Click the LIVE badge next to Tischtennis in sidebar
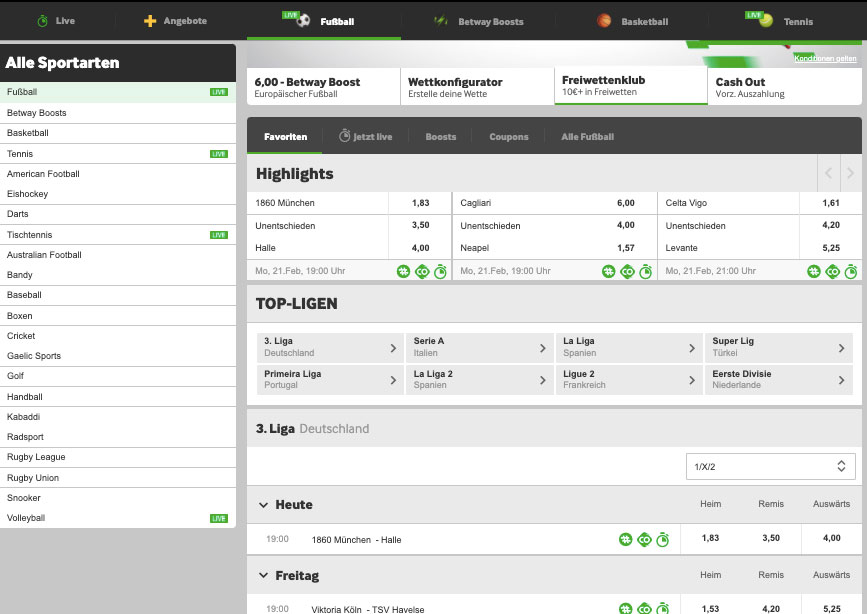 coord(219,235)
